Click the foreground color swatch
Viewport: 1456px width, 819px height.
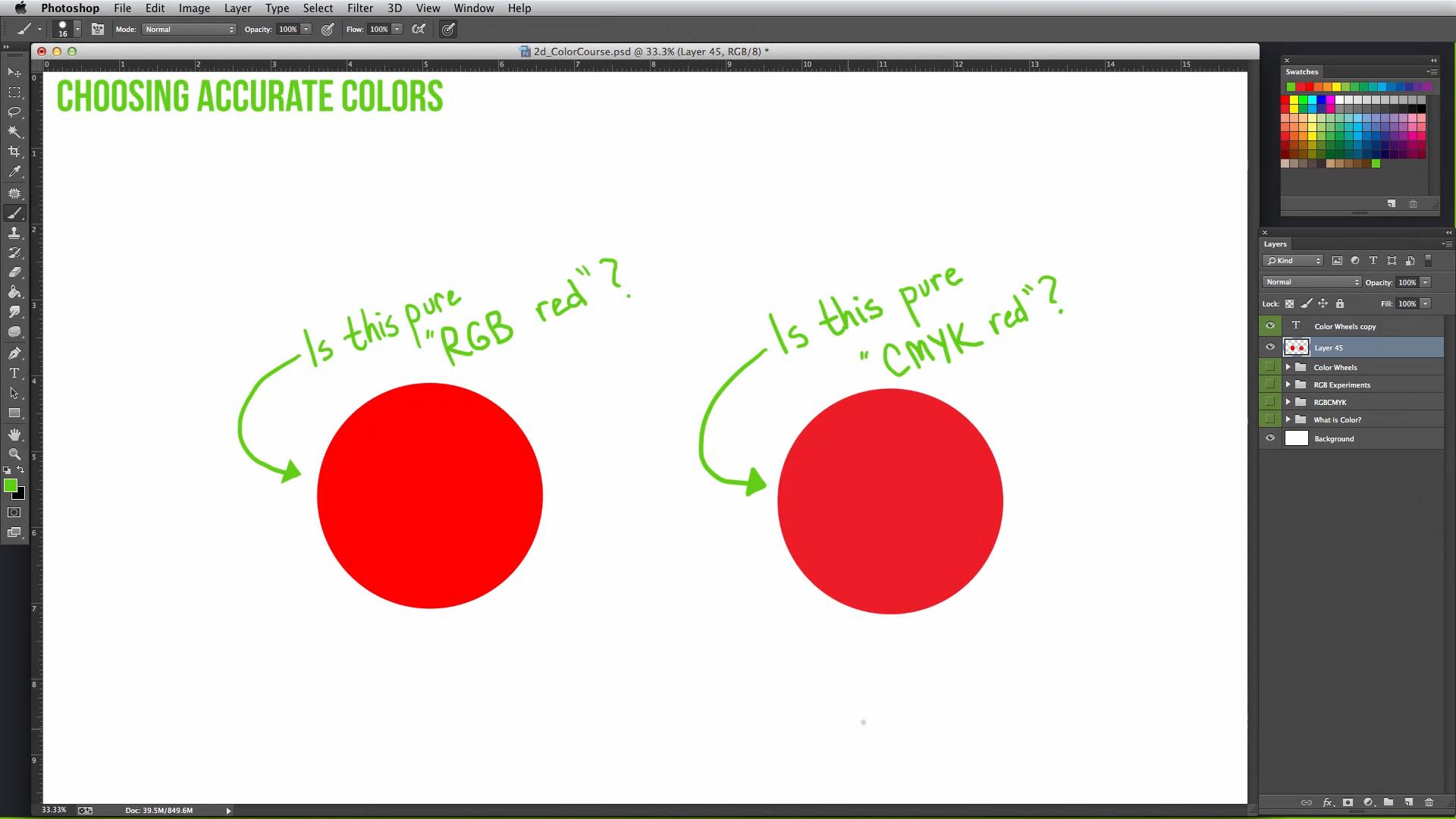coord(11,485)
